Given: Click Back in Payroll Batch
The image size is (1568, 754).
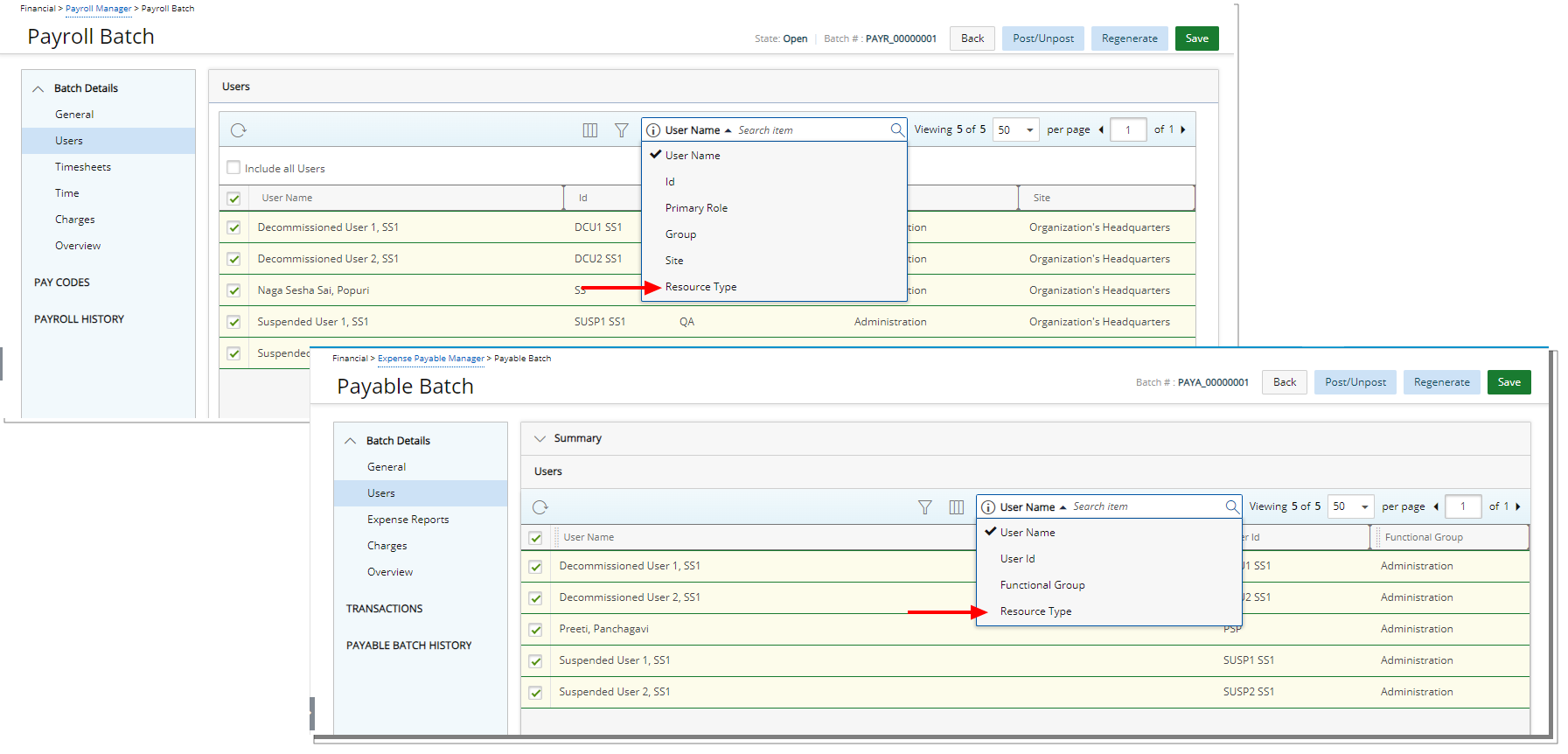Looking at the screenshot, I should pyautogui.click(x=972, y=38).
